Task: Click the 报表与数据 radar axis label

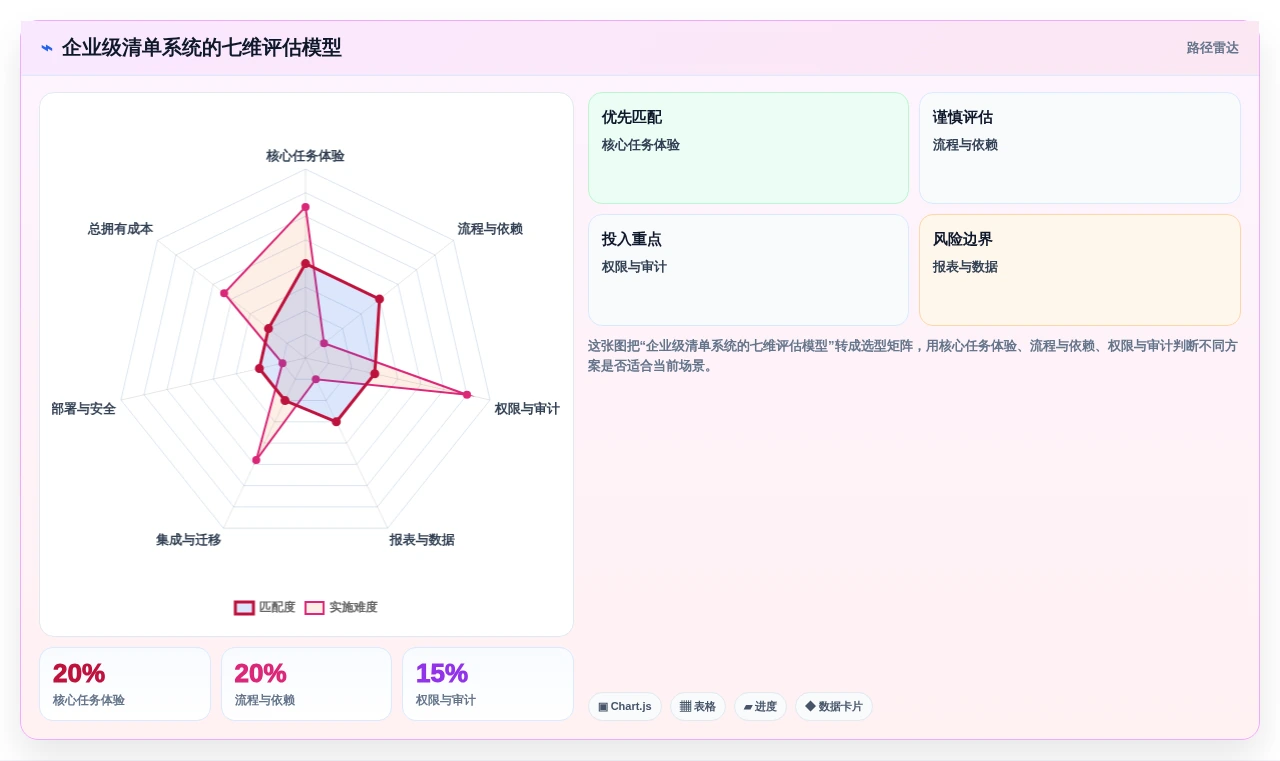Action: (x=422, y=540)
